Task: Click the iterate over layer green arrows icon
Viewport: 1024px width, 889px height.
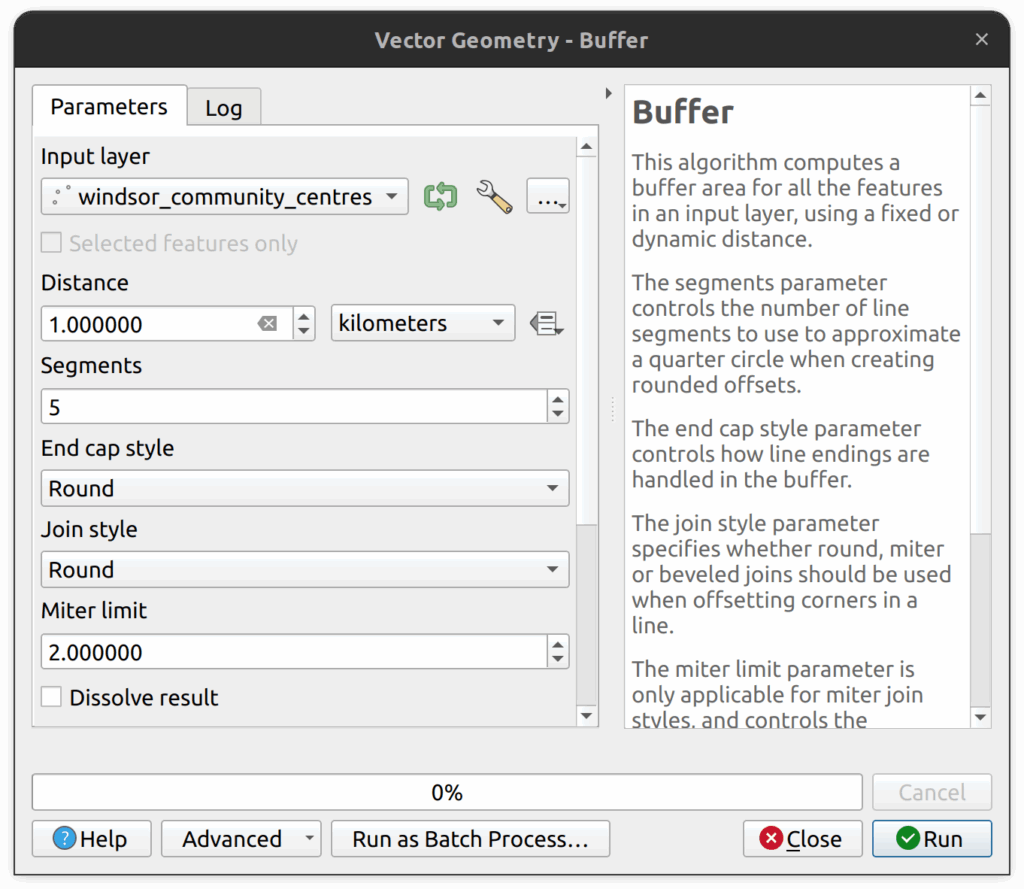Action: pos(440,196)
